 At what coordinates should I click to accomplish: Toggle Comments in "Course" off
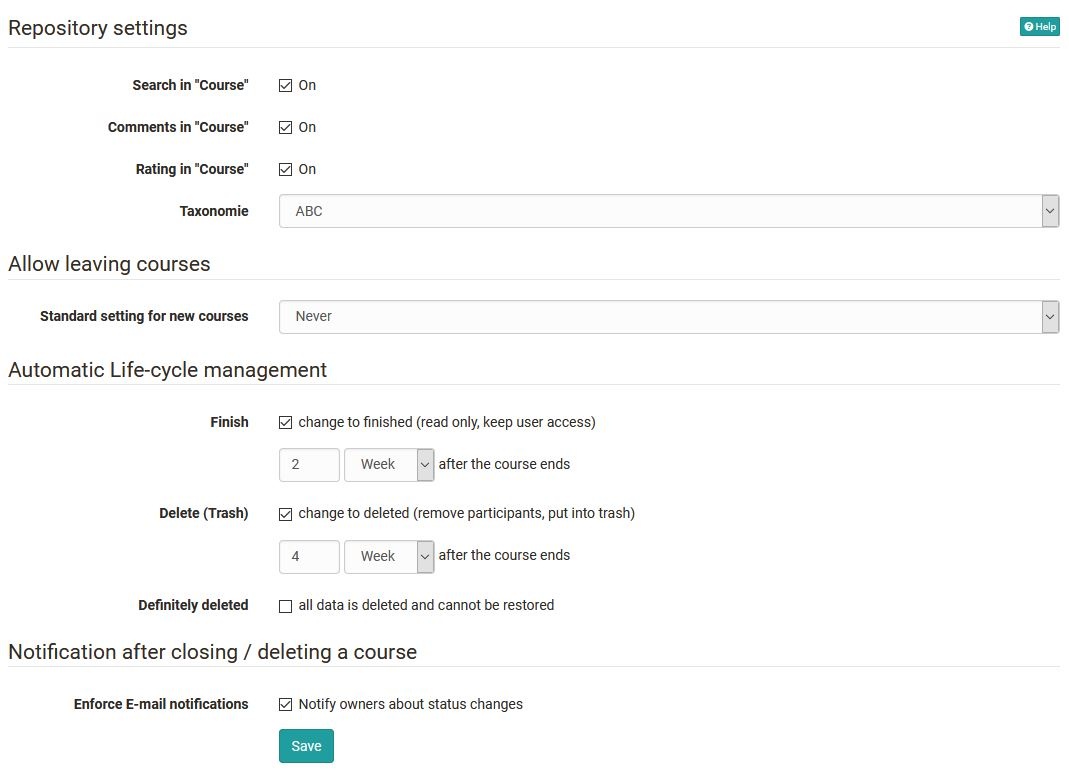click(x=286, y=127)
